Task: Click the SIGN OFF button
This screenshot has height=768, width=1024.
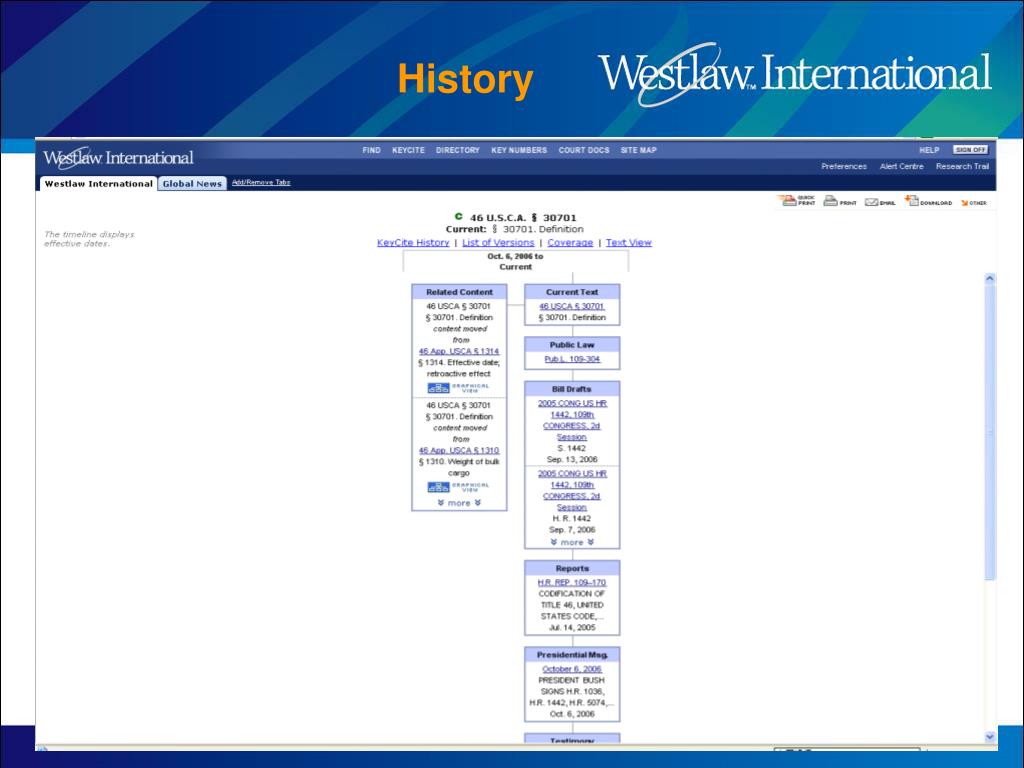Action: tap(970, 150)
